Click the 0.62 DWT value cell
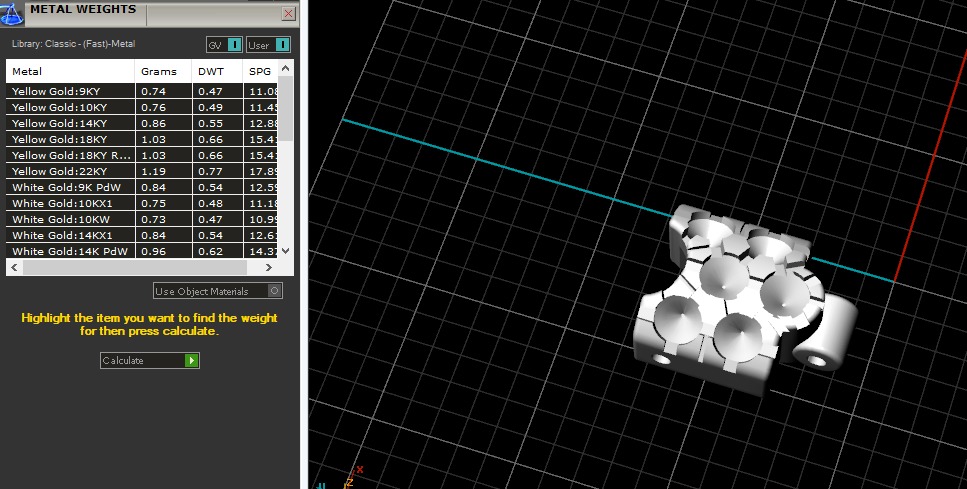Screen dimensions: 967x489 coord(217,251)
